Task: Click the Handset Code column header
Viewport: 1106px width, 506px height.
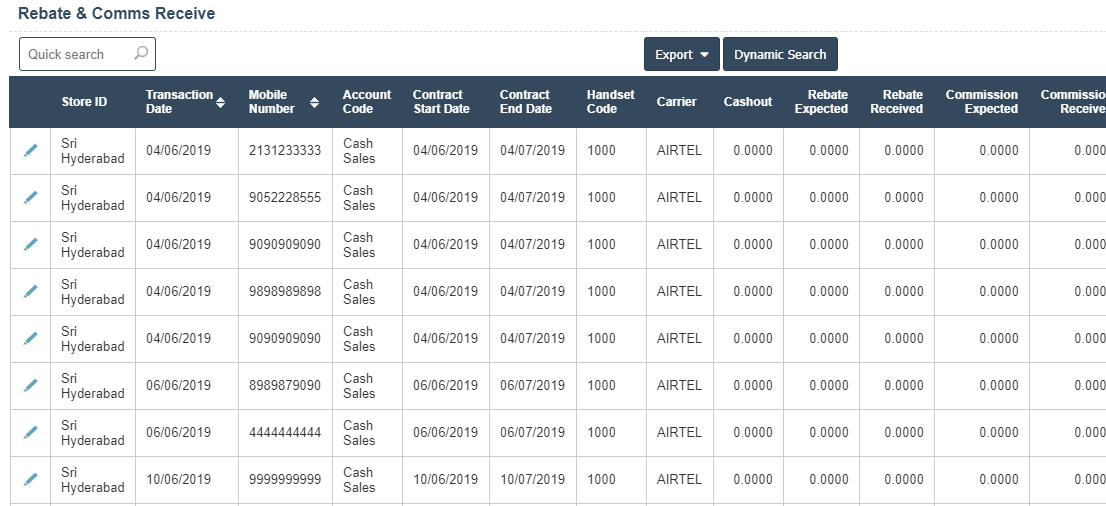Action: tap(610, 102)
